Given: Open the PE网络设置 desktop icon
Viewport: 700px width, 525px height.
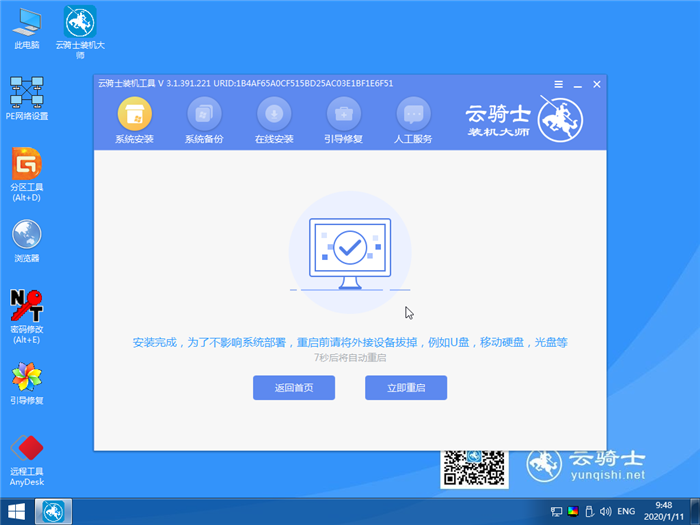Looking at the screenshot, I should coord(27,98).
